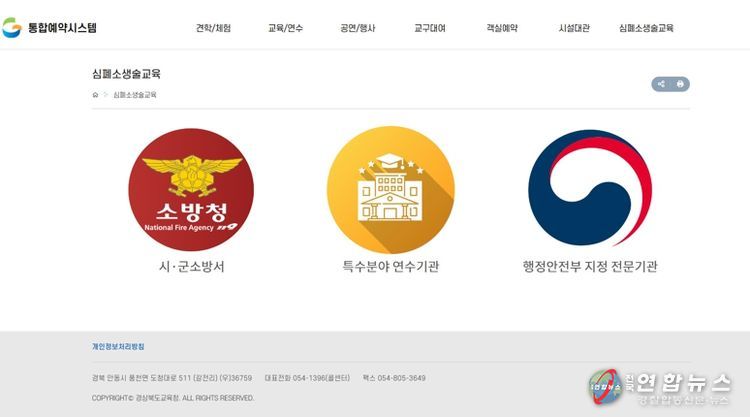Open the 교구대여 menu

pos(430,28)
